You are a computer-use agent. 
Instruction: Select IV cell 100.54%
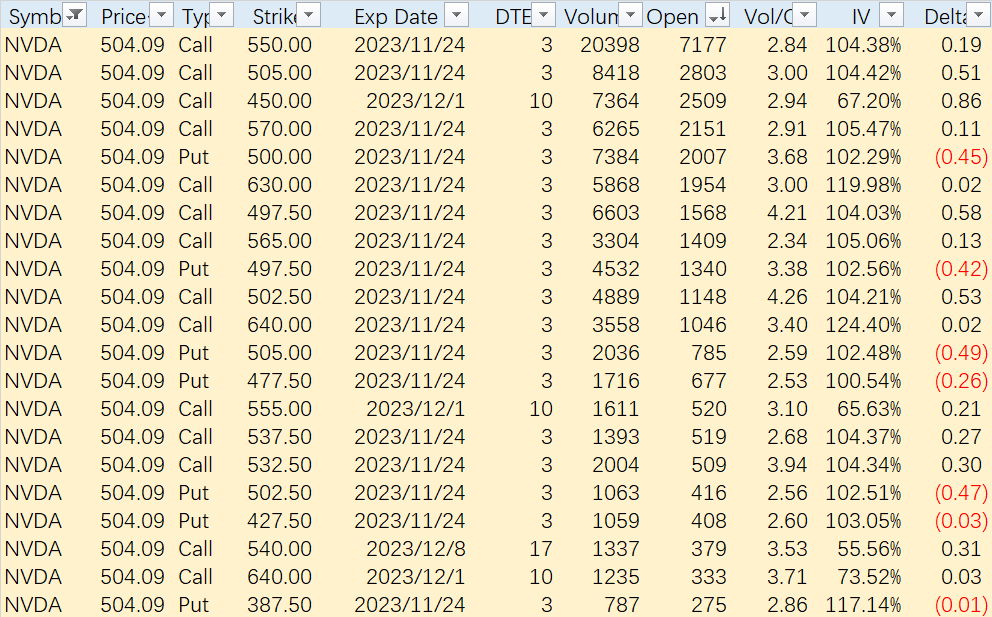[863, 380]
